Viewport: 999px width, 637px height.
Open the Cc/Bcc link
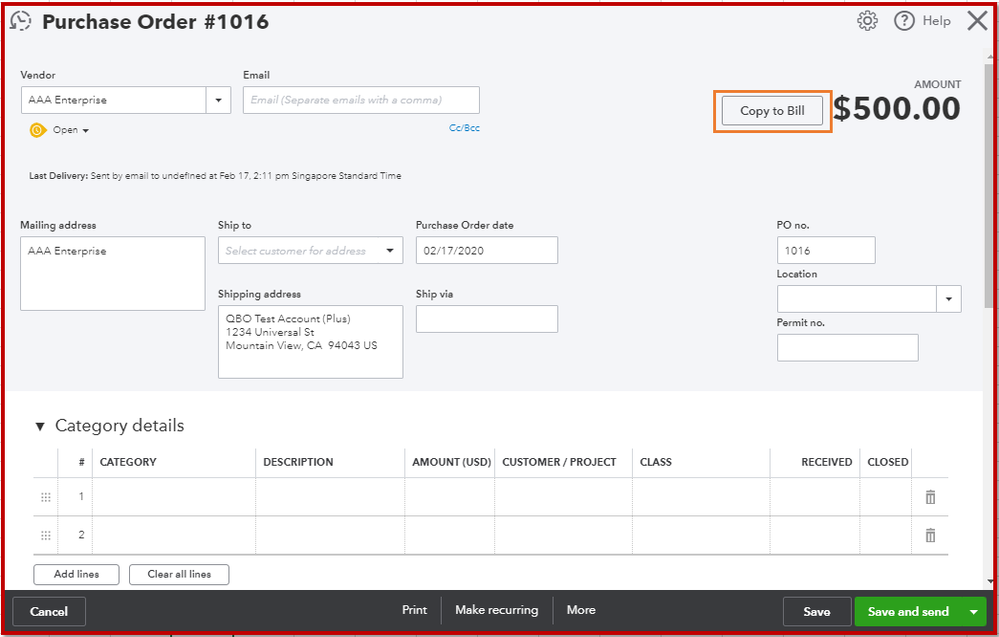pos(464,127)
